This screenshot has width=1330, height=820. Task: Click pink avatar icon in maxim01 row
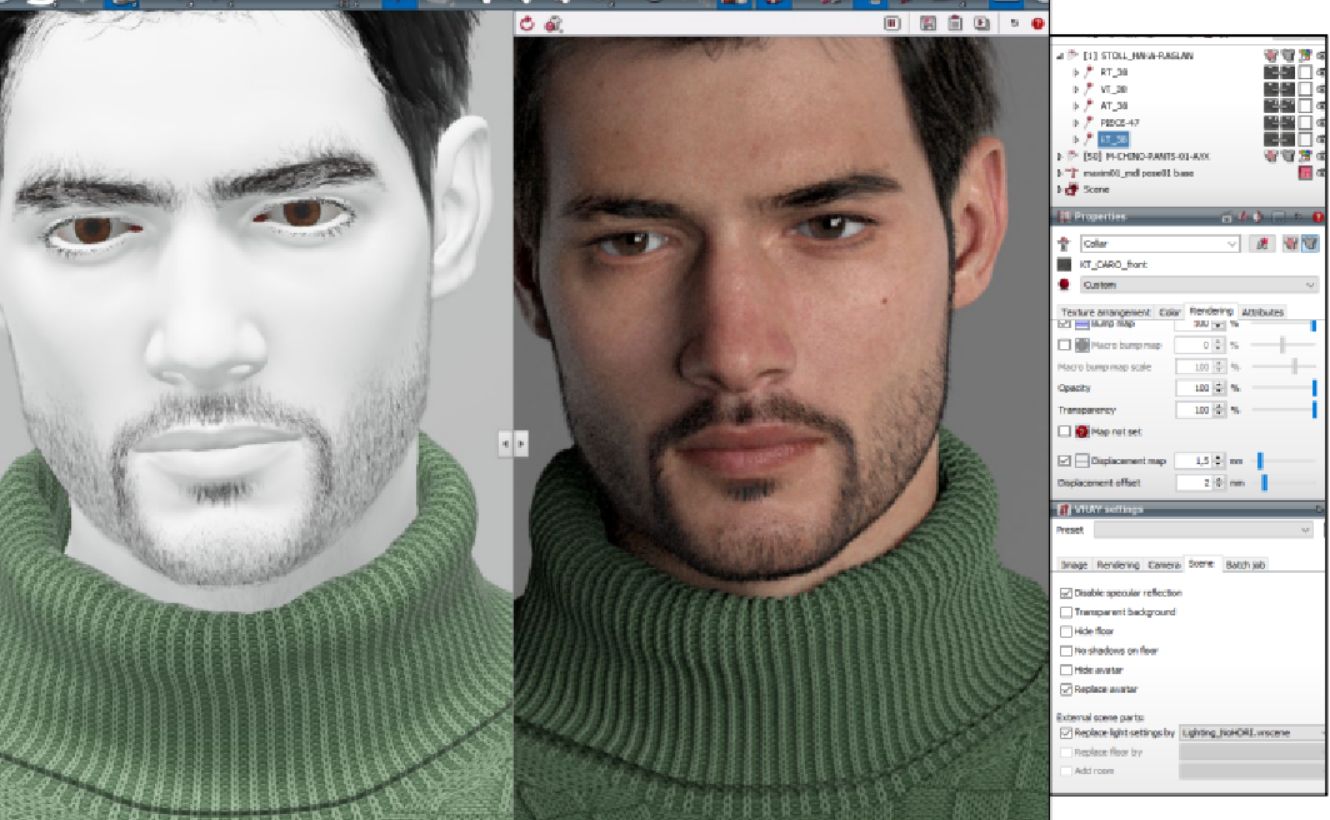click(1305, 173)
